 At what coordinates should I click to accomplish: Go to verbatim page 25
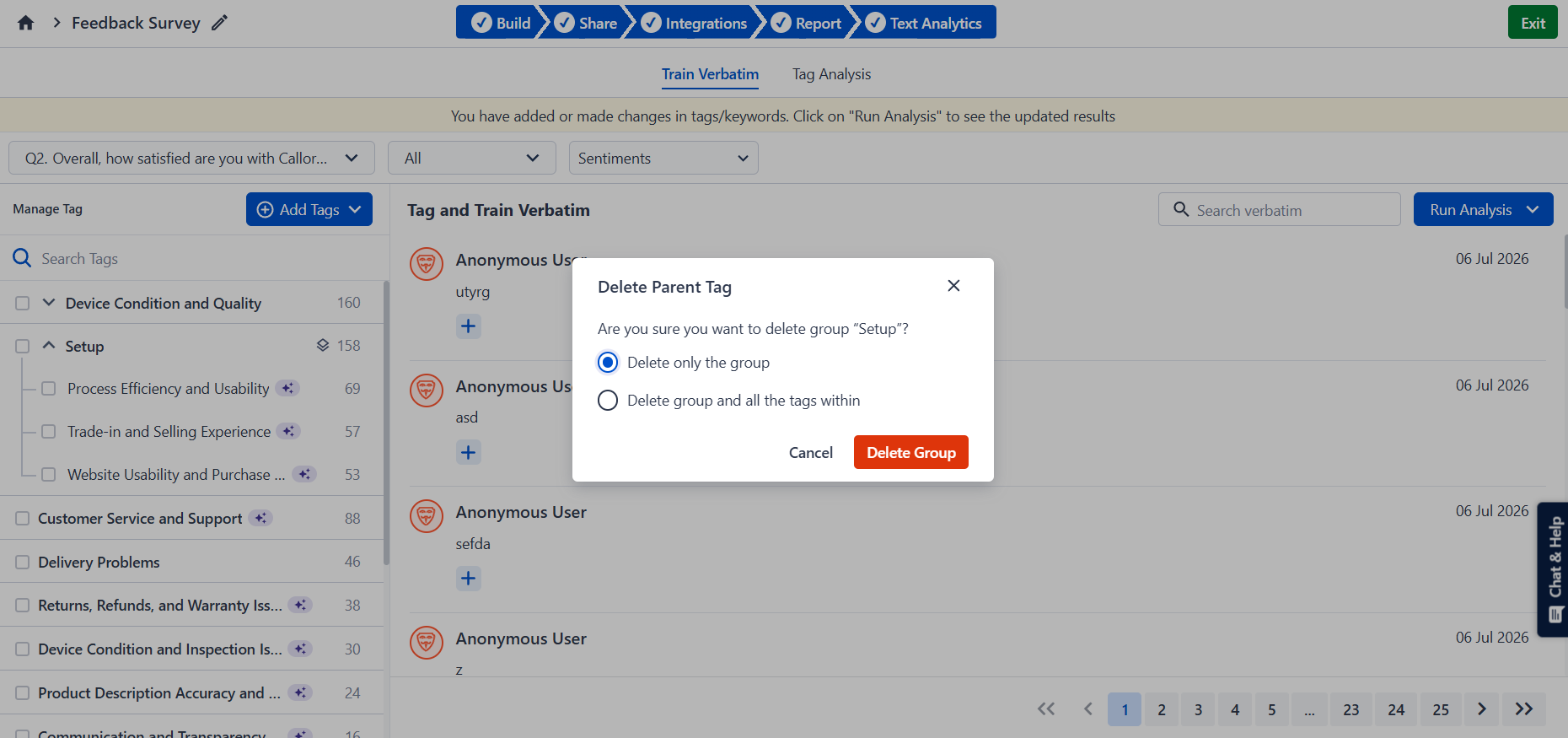tap(1441, 709)
